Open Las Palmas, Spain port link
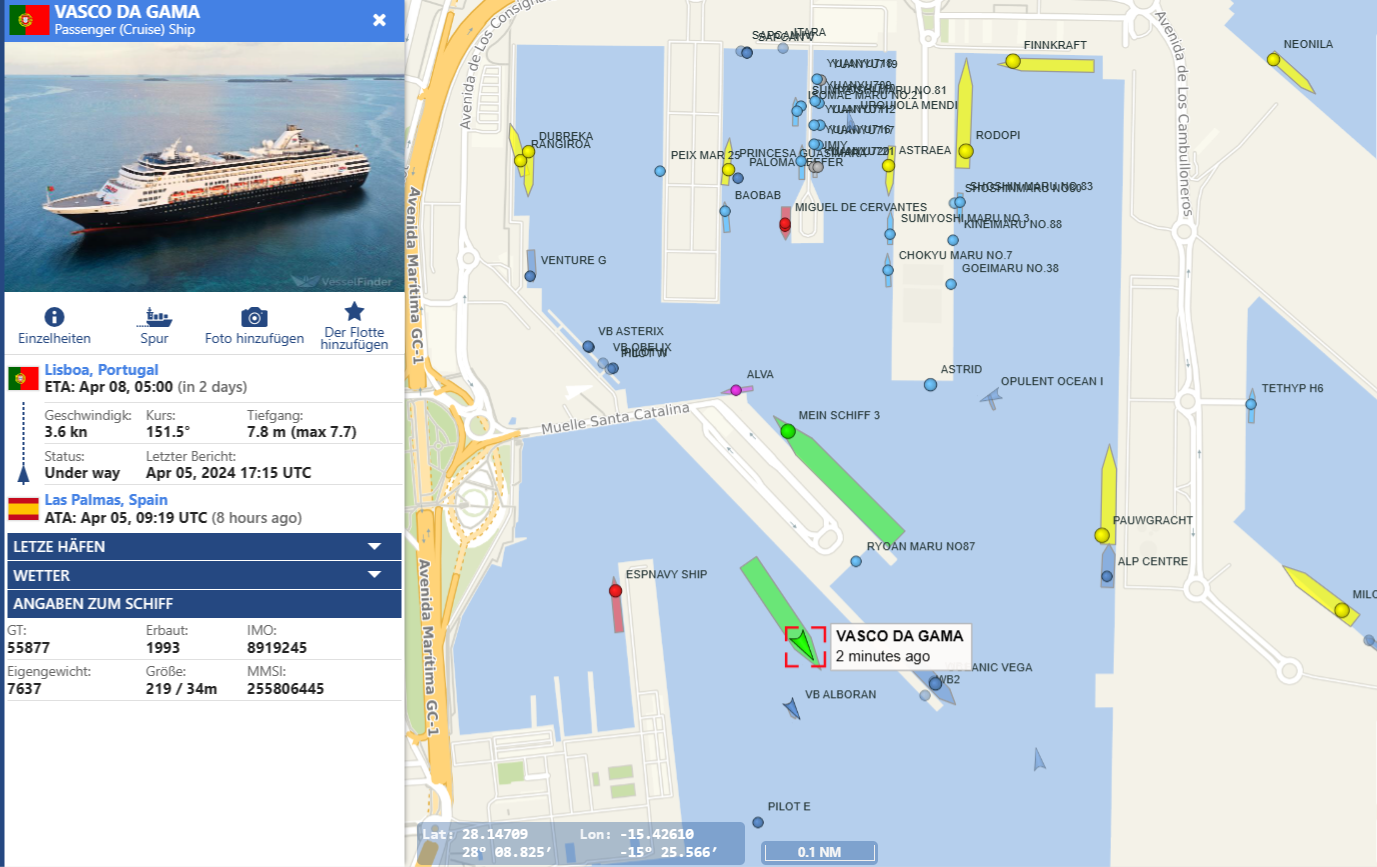This screenshot has width=1377, height=867. (106, 499)
